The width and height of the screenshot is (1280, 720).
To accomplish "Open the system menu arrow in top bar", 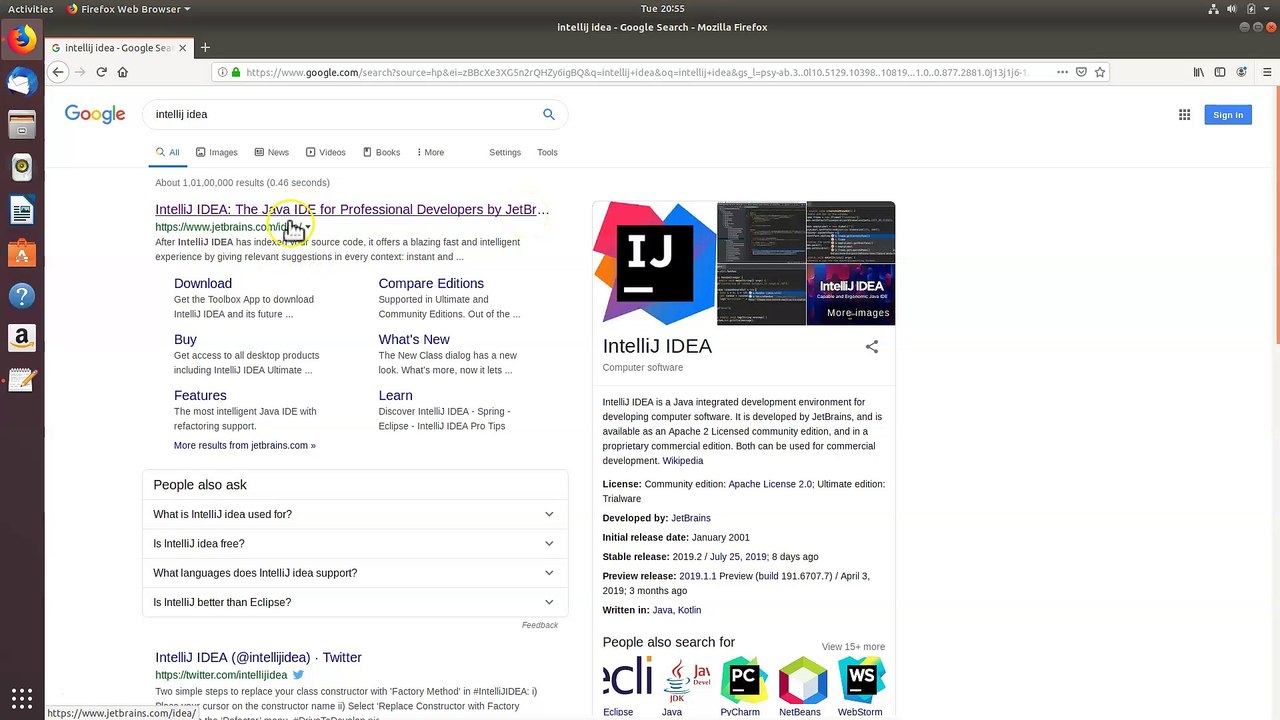I will 1268,9.
